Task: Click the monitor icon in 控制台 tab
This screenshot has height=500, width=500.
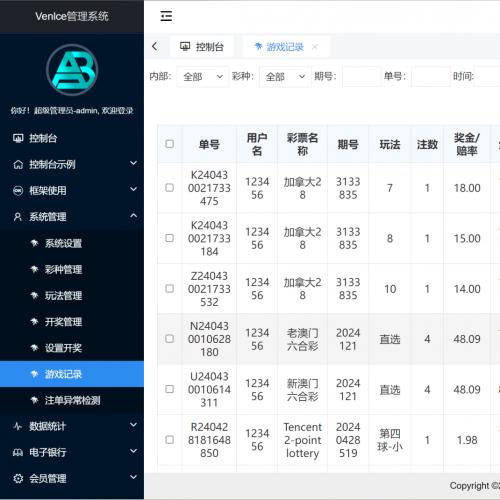Action: point(185,46)
